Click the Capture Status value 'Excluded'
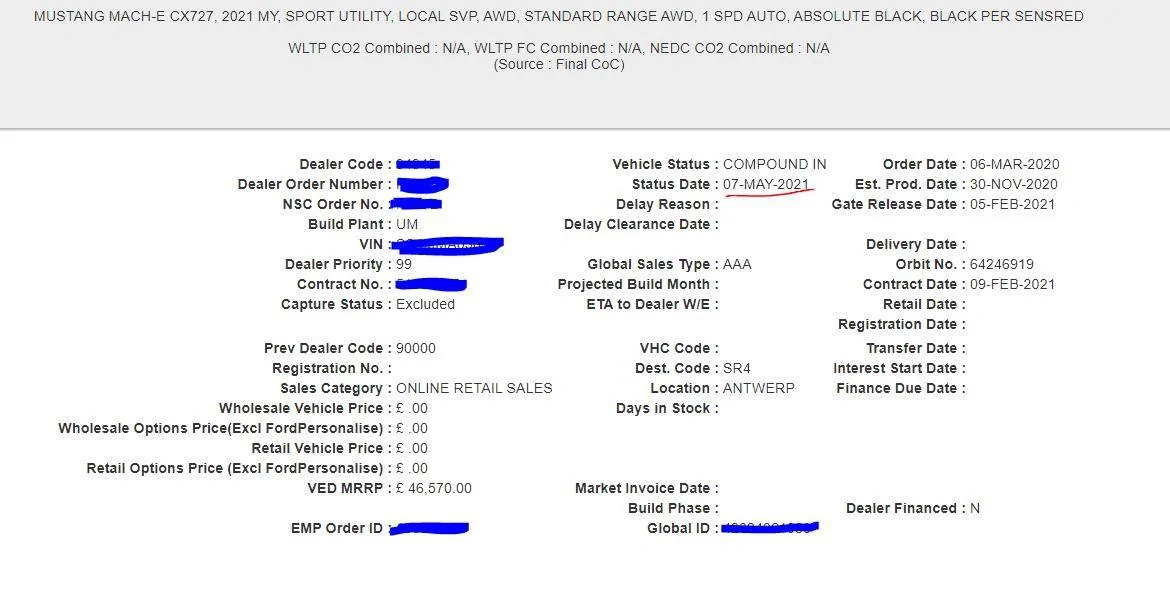The width and height of the screenshot is (1170, 609). click(425, 304)
